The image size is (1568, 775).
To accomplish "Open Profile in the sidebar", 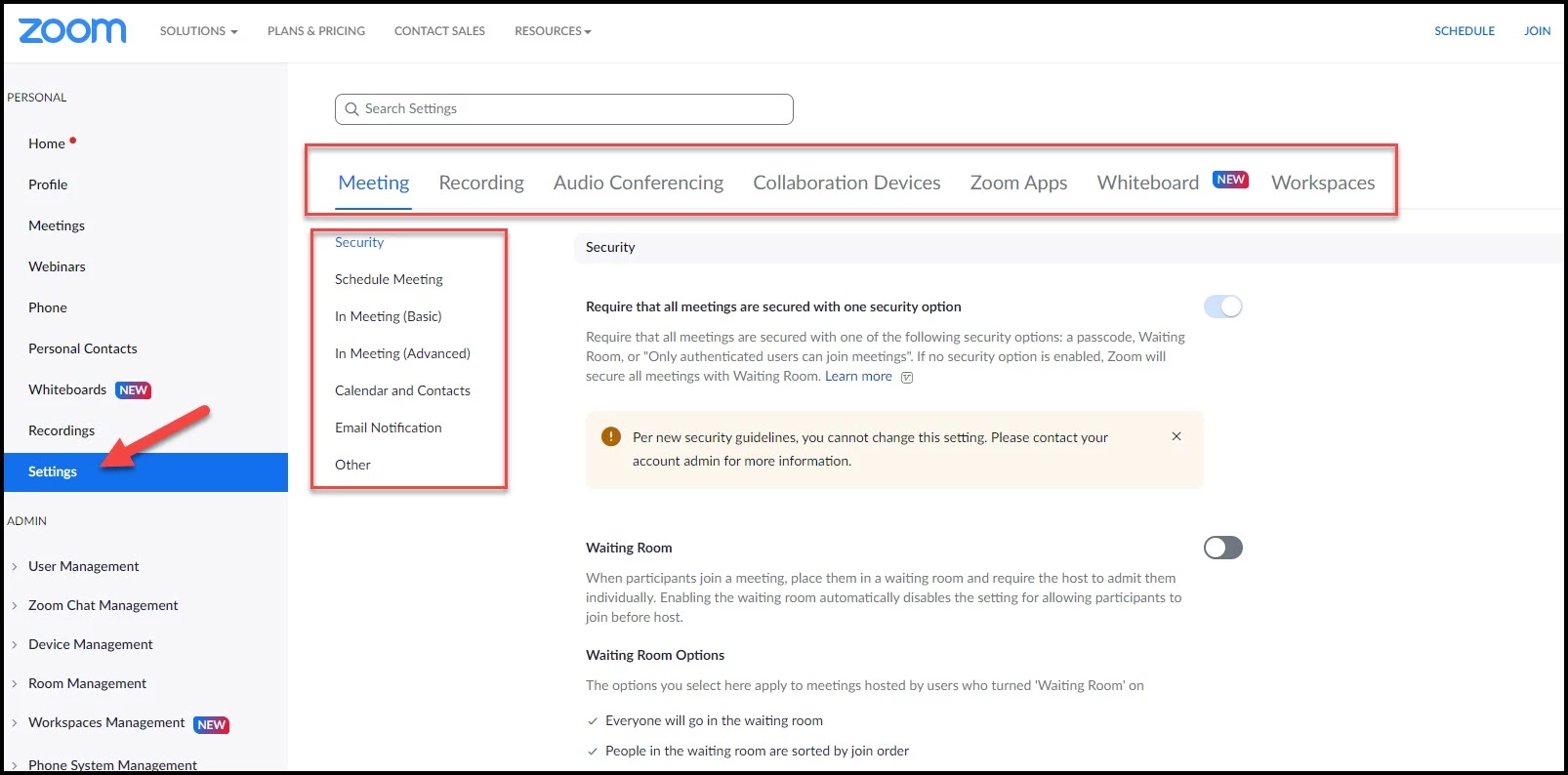I will 48,184.
